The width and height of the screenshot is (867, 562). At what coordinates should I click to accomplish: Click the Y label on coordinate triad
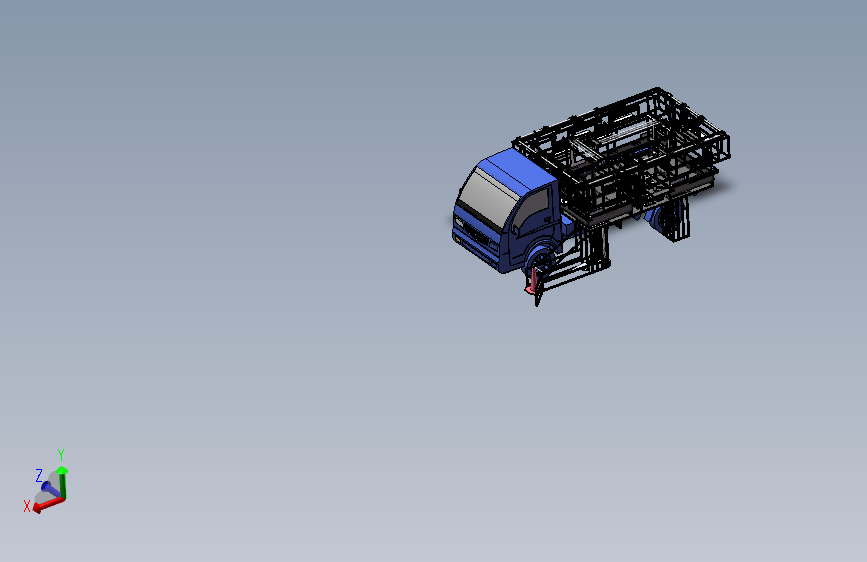click(61, 455)
